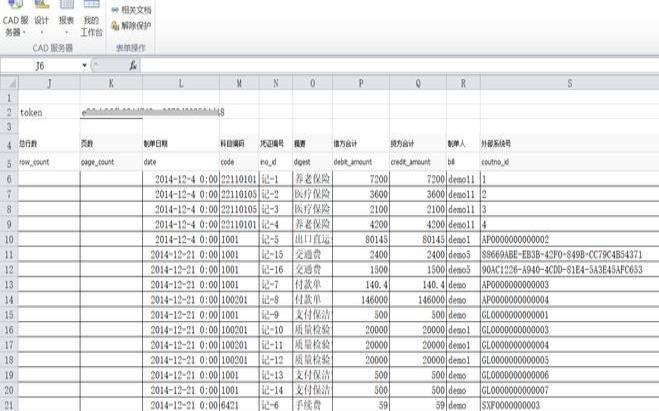Image resolution: width=659 pixels, height=411 pixels.
Task: Select row 10 header
Action: pos(9,240)
